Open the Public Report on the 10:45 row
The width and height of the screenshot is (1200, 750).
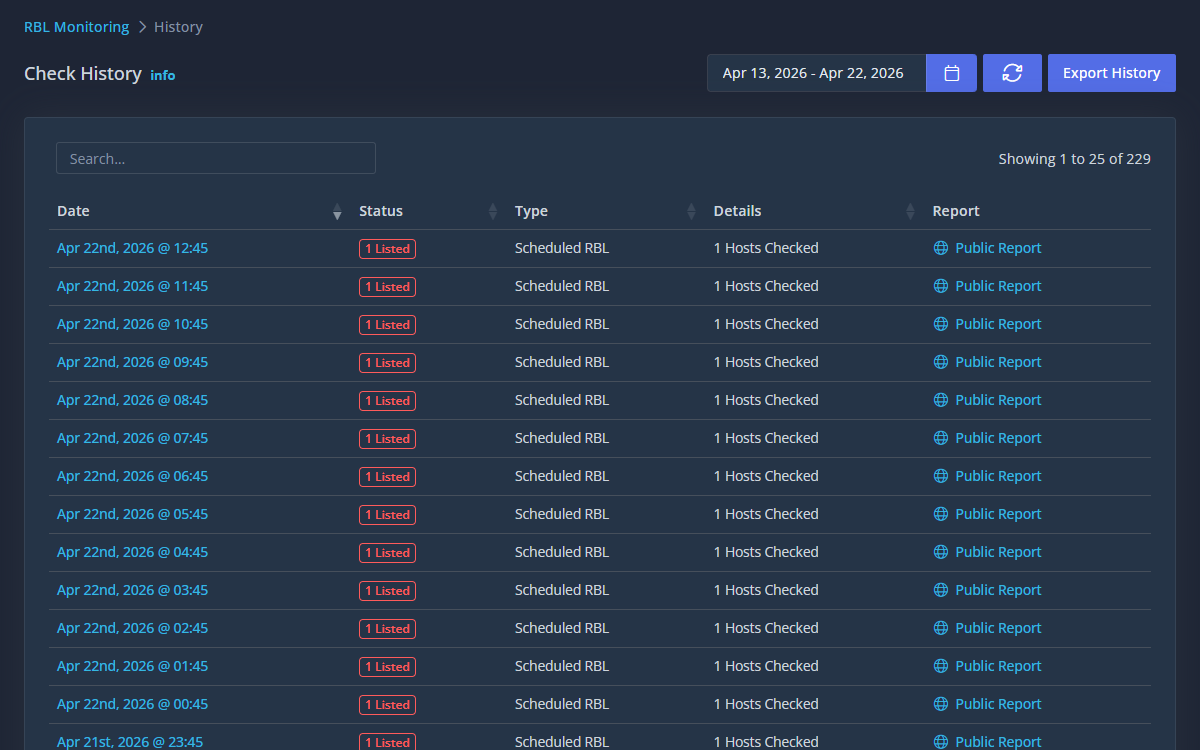tap(998, 323)
